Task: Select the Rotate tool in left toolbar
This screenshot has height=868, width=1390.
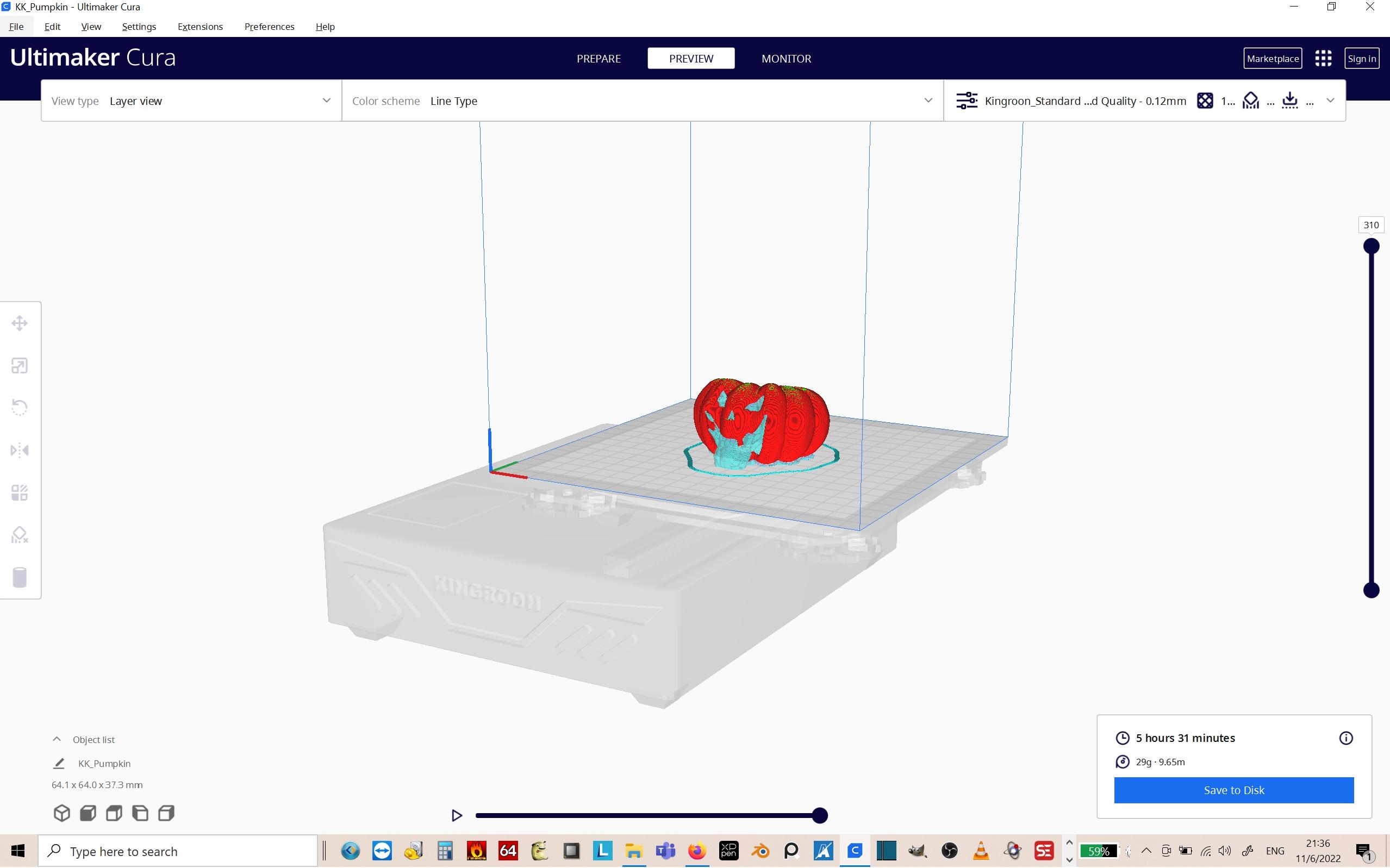Action: coord(20,408)
